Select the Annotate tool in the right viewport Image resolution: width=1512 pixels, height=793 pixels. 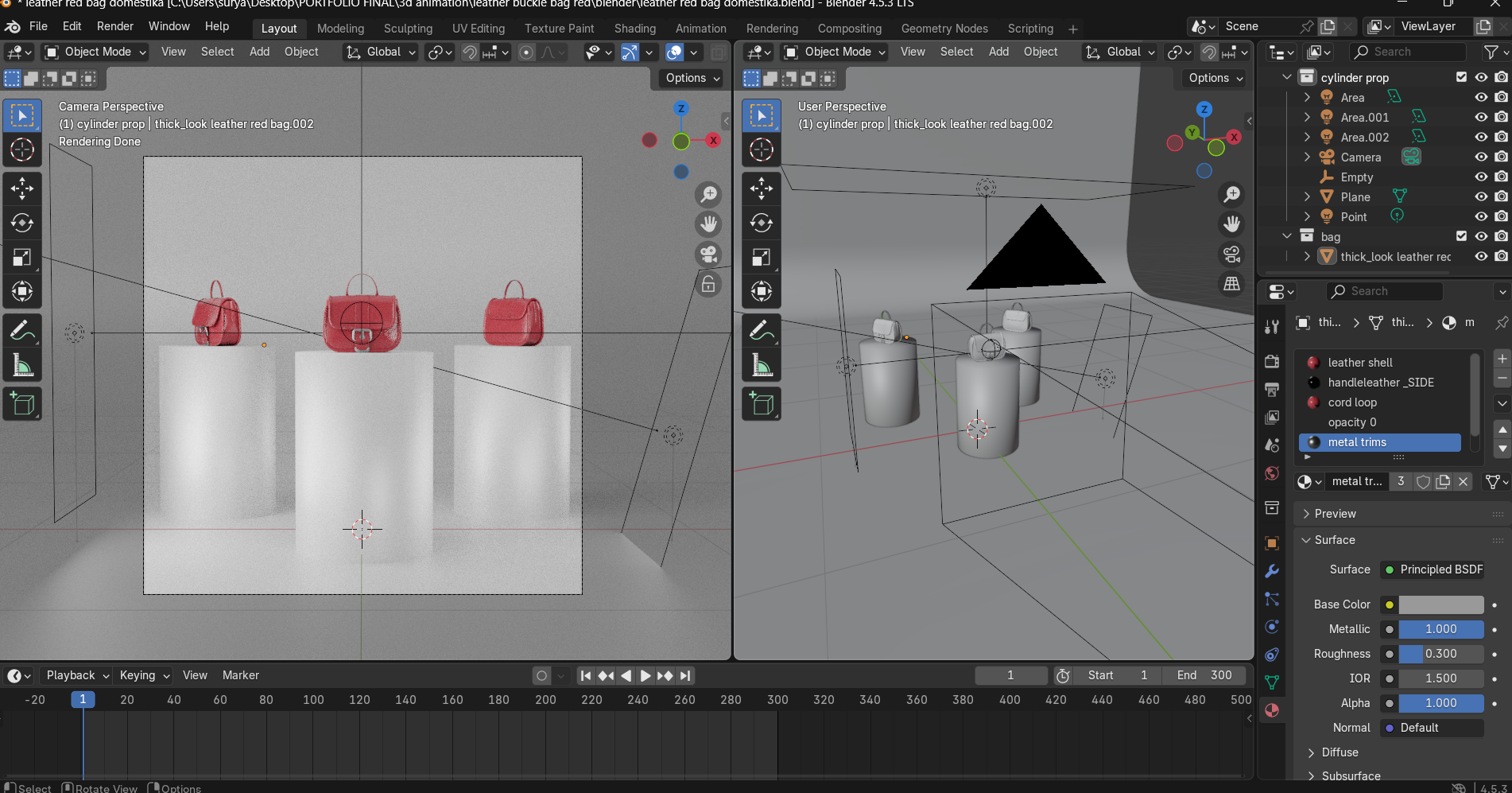click(762, 330)
